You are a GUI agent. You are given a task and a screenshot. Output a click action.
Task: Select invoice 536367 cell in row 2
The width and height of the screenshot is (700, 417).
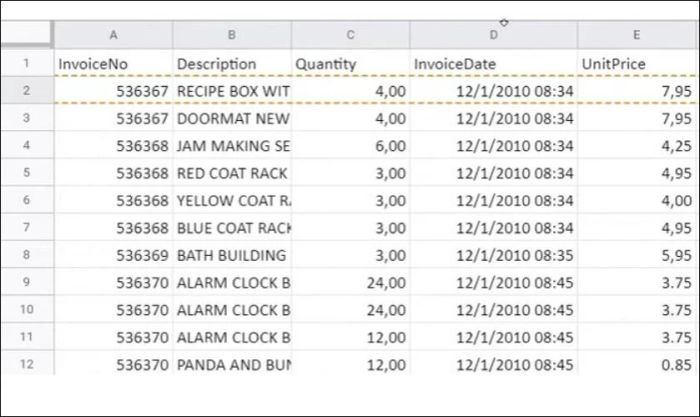[x=113, y=91]
